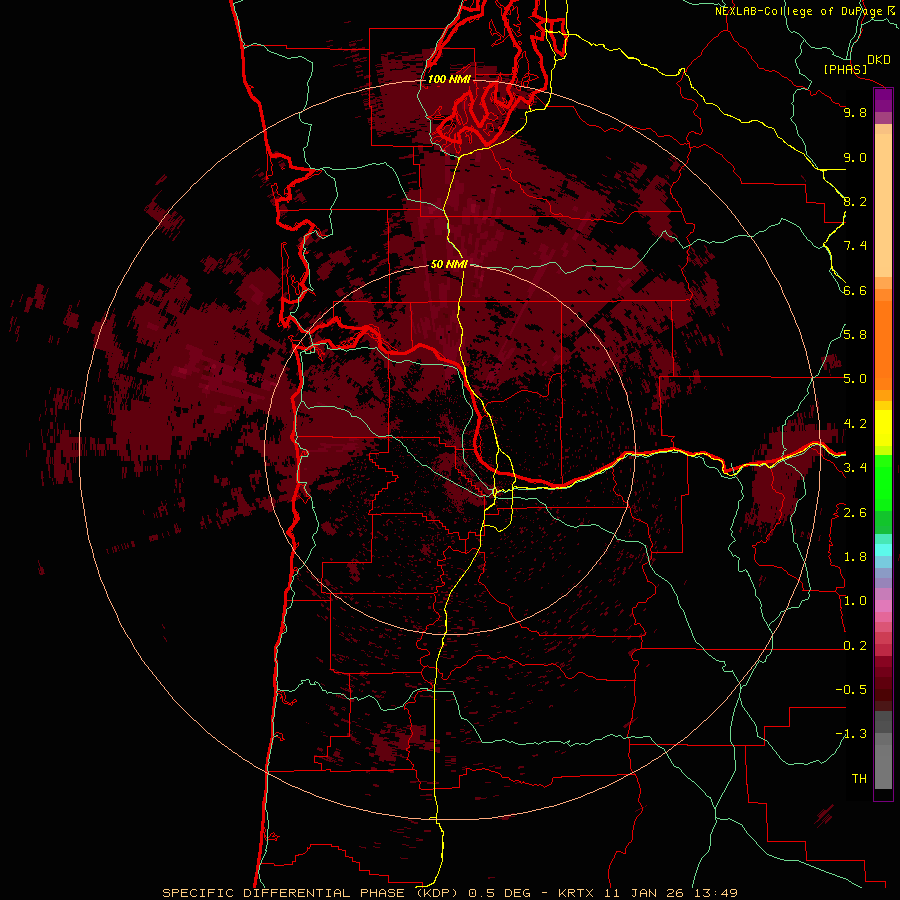This screenshot has height=900, width=900.
Task: Click the DKD label above the color scale
Action: [x=879, y=59]
